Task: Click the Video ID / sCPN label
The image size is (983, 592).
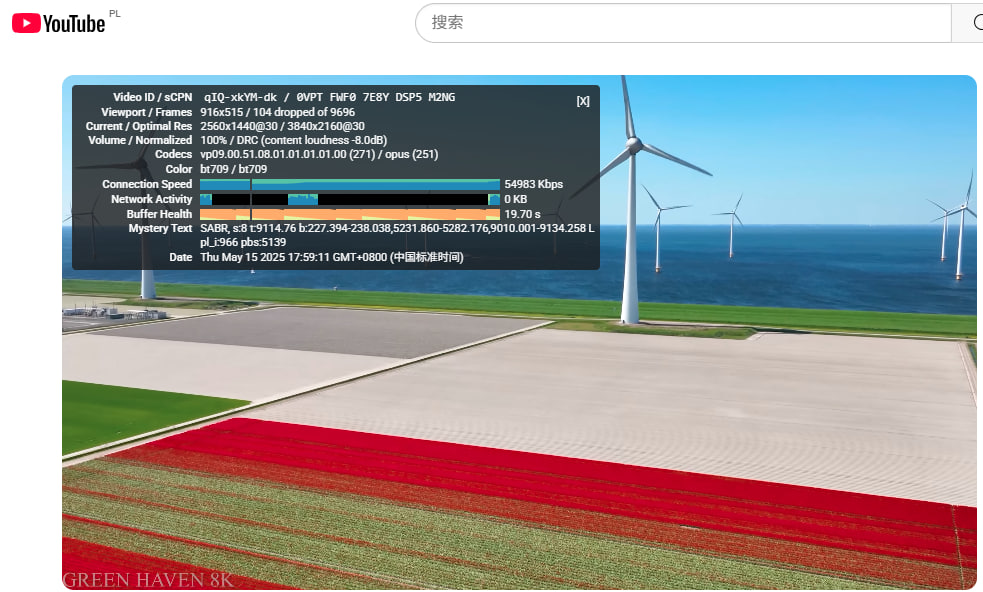Action: 152,98
